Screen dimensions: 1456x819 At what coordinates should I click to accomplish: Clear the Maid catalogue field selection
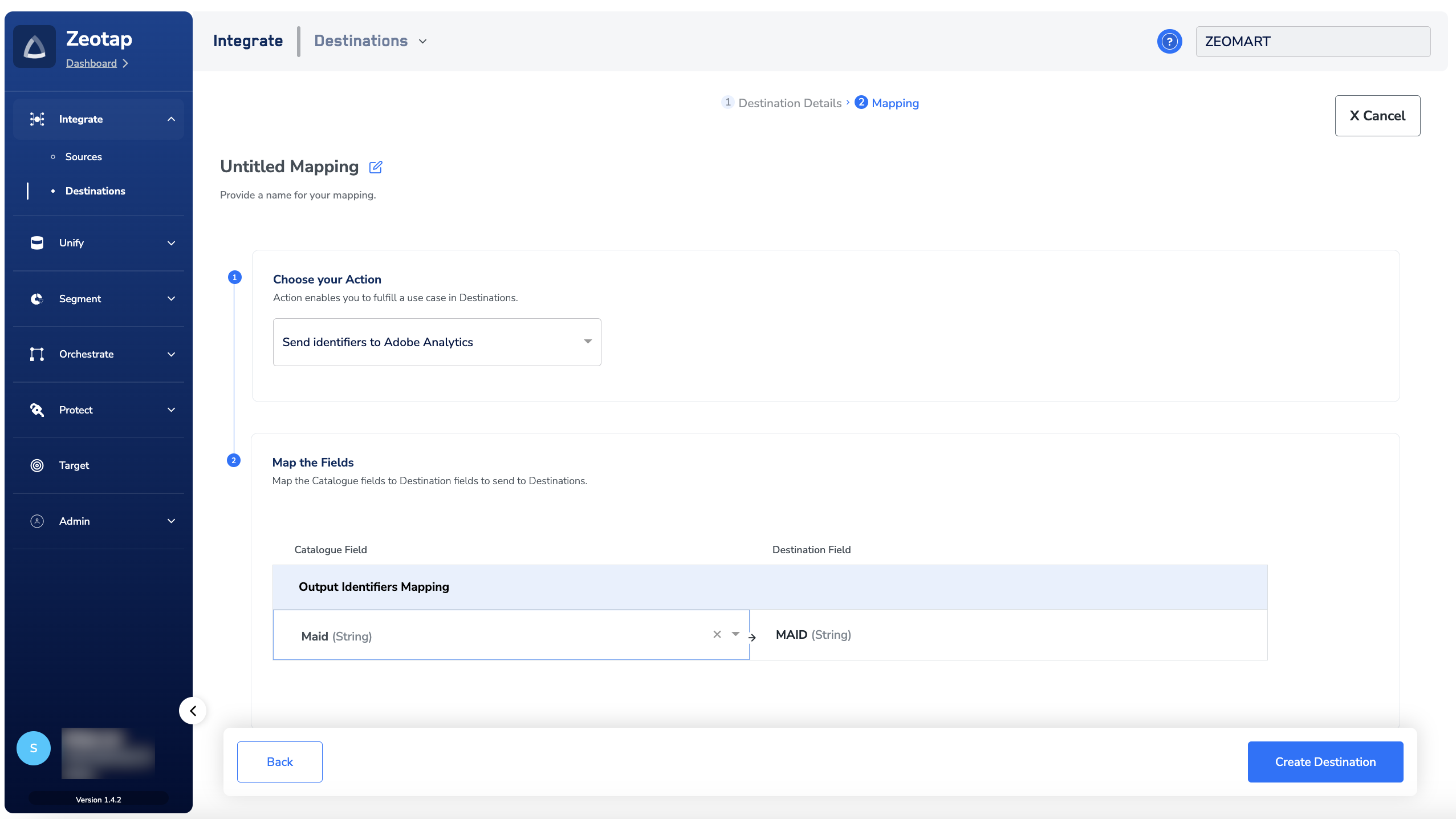pyautogui.click(x=717, y=634)
